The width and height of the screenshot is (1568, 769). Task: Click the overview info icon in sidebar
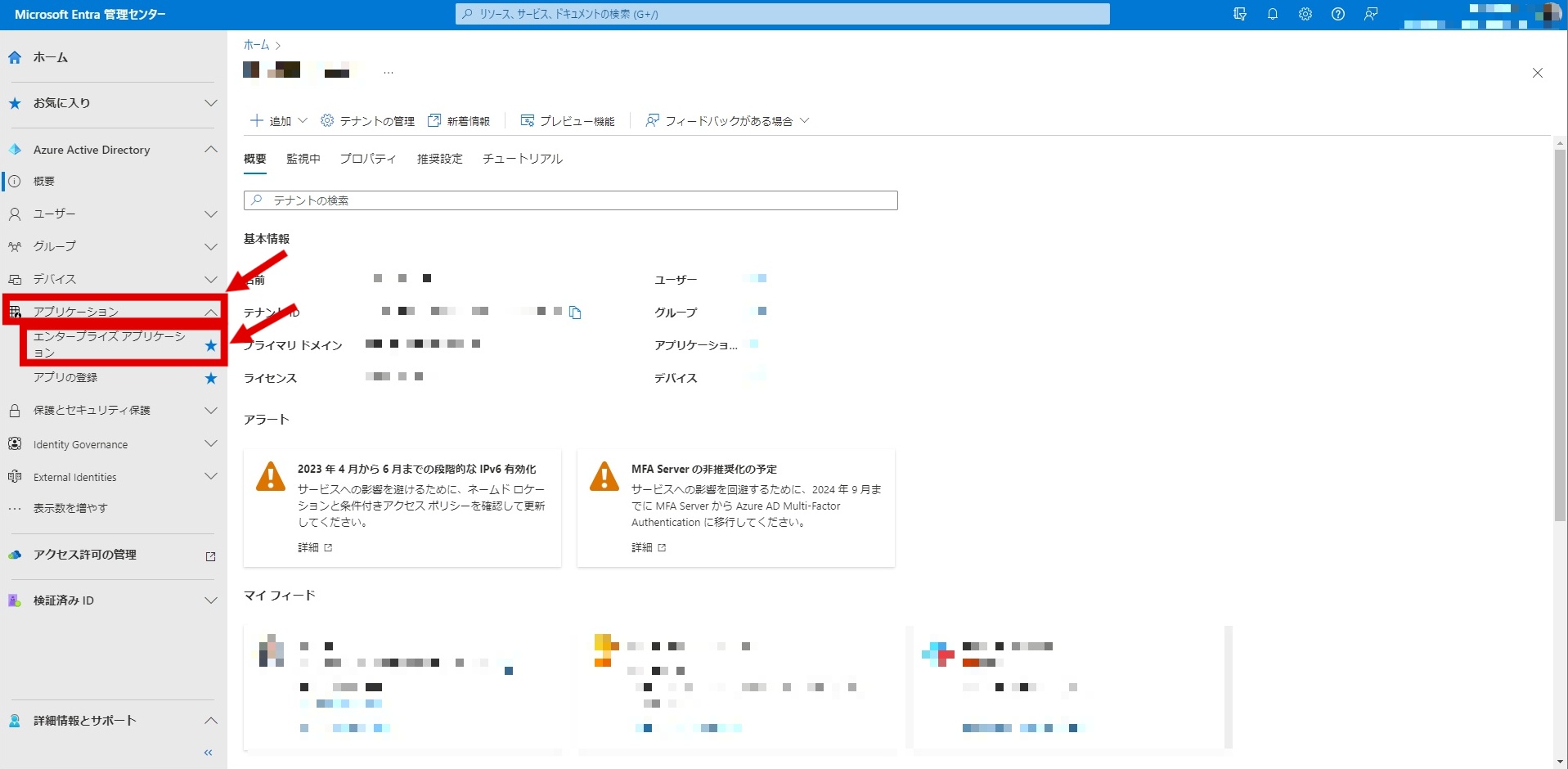pyautogui.click(x=15, y=181)
